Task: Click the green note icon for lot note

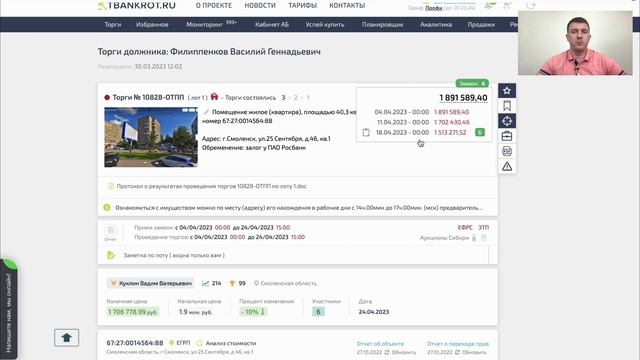Action: [x=111, y=255]
